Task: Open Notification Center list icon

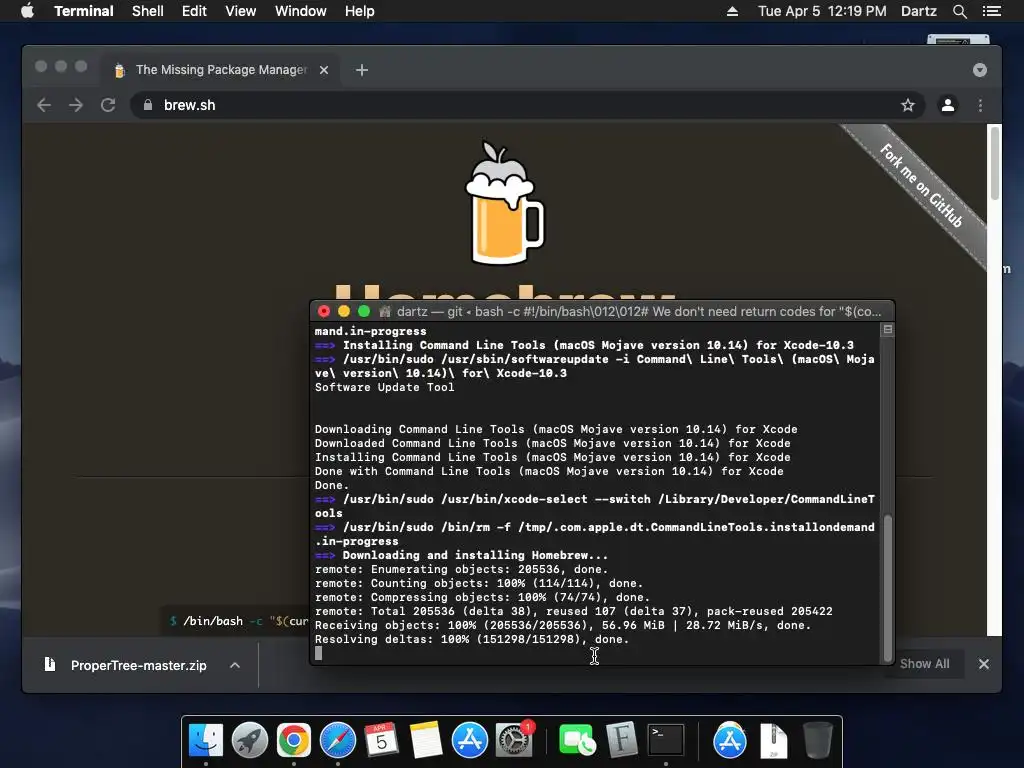Action: (991, 11)
